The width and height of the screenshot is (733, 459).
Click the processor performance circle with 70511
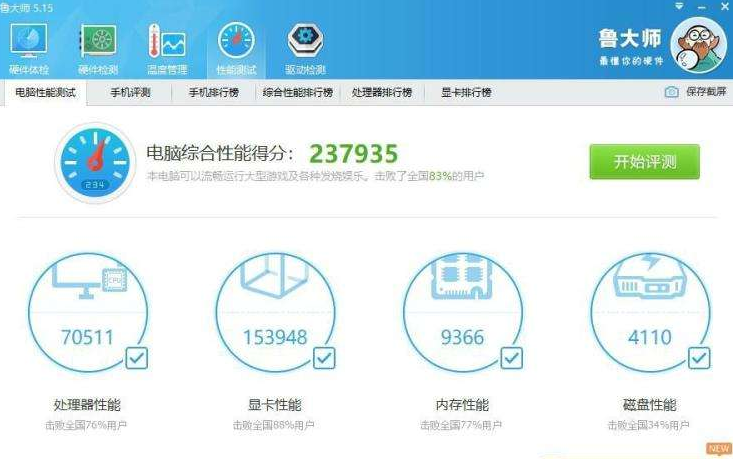pyautogui.click(x=87, y=312)
